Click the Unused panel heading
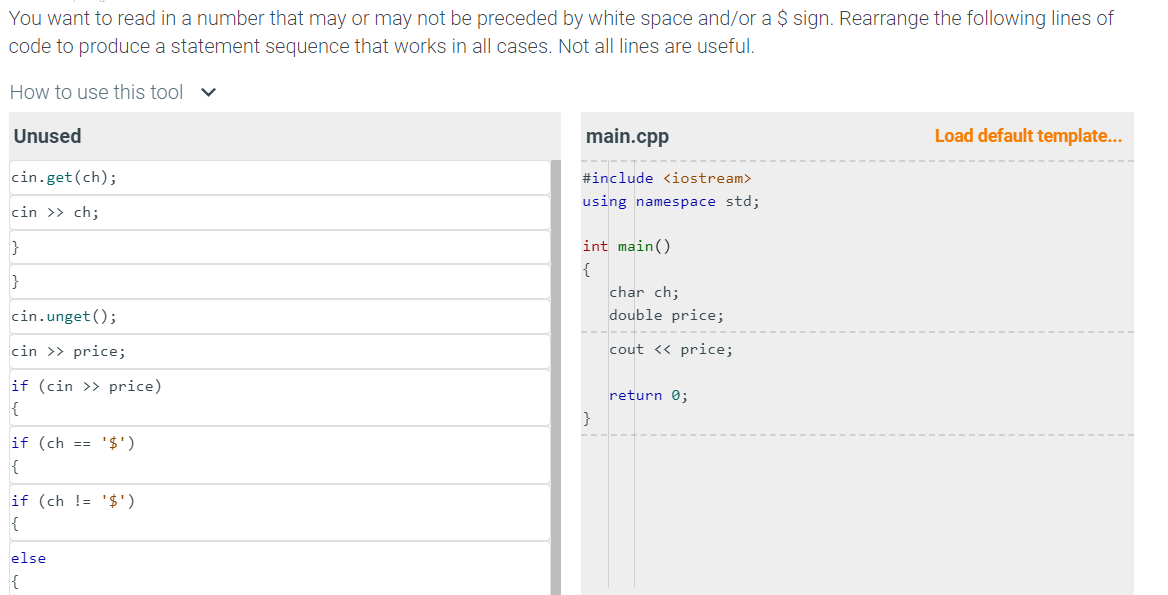1168x595 pixels. (48, 136)
